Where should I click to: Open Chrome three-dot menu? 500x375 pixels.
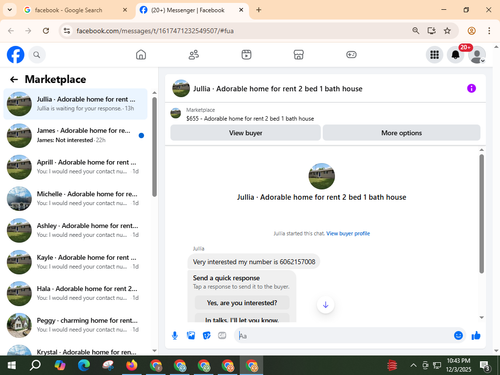[489, 31]
